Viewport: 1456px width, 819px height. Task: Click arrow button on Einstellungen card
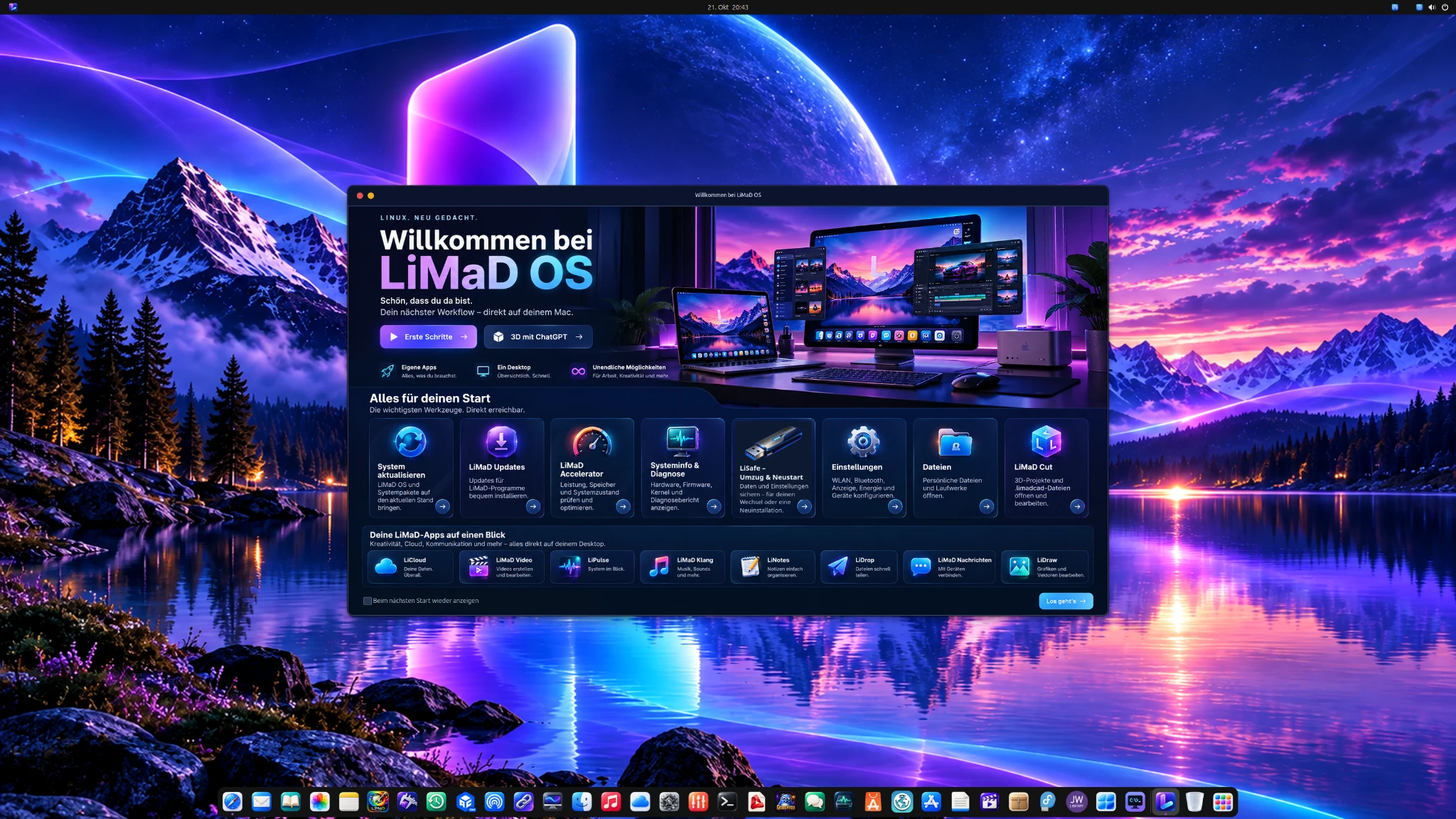(x=895, y=506)
